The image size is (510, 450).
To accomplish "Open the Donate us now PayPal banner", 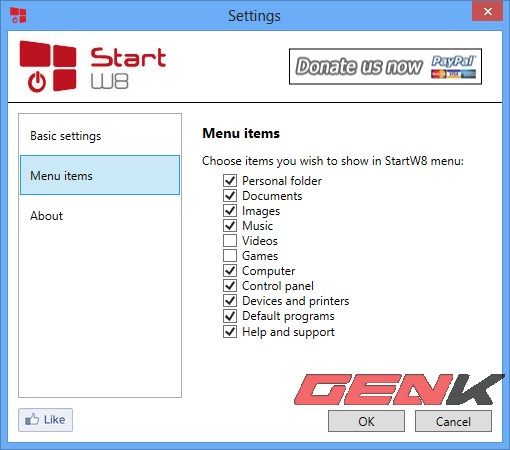I will click(x=385, y=66).
